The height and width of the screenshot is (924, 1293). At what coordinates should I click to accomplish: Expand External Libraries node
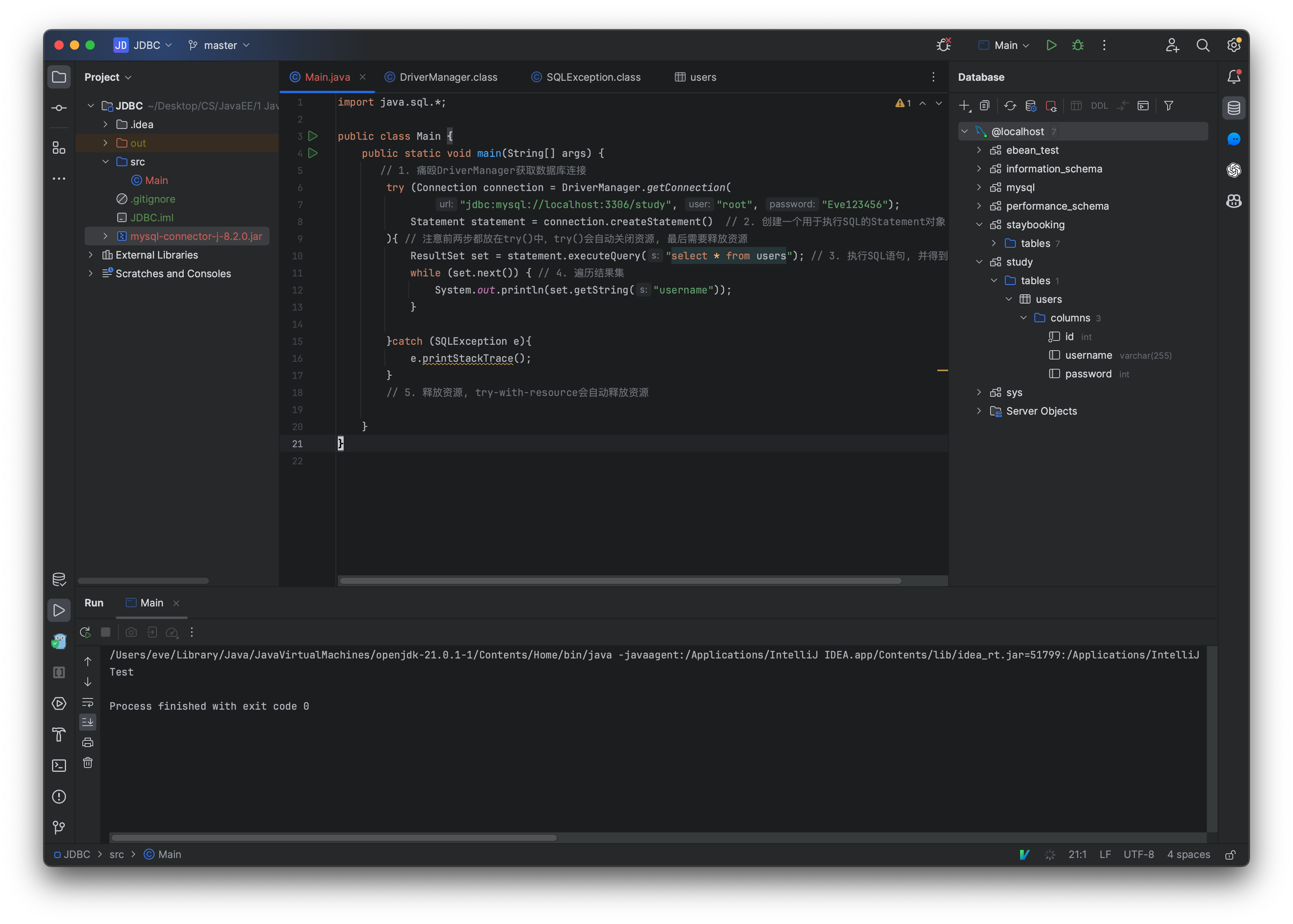tap(90, 255)
